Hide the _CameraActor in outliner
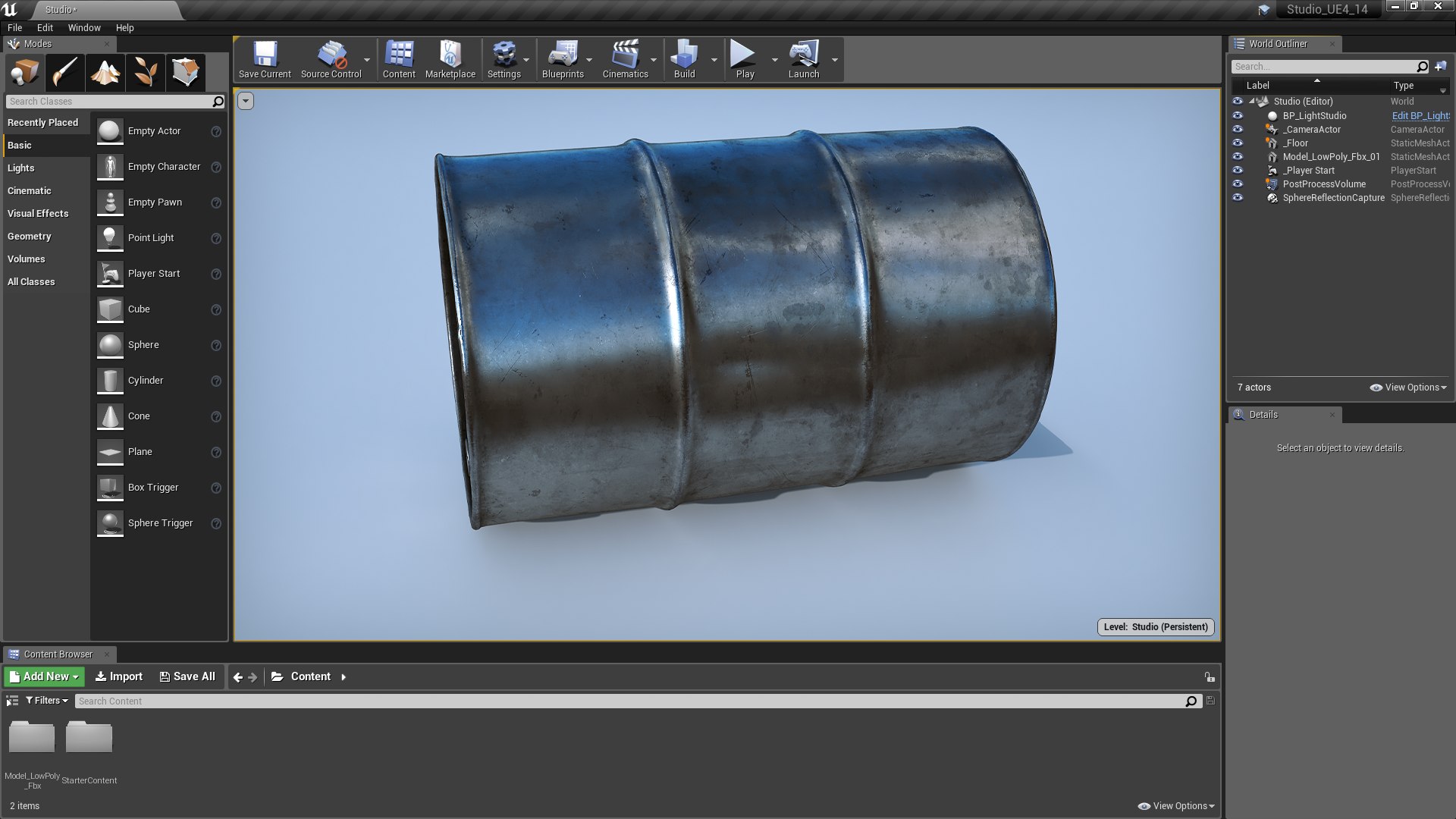The width and height of the screenshot is (1456, 819). [x=1238, y=129]
